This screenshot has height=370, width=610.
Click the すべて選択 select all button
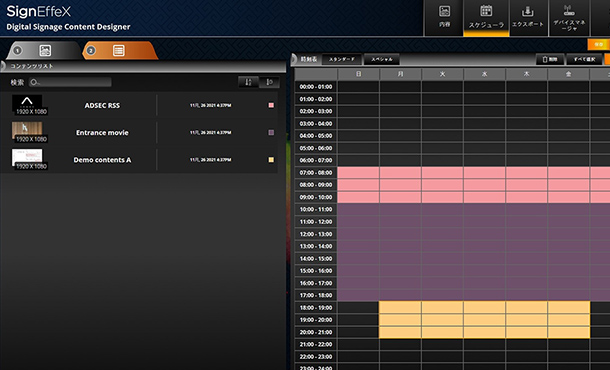tap(584, 60)
